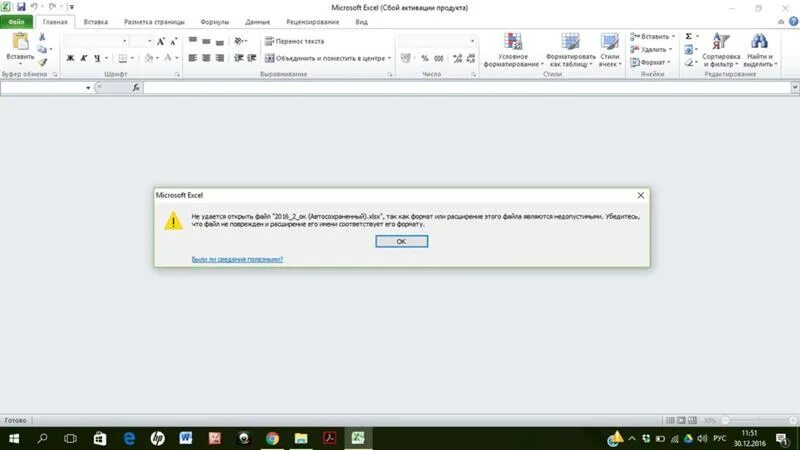Click the Decrease Indent icon
Screen dimensions: 800x450
[x=238, y=58]
